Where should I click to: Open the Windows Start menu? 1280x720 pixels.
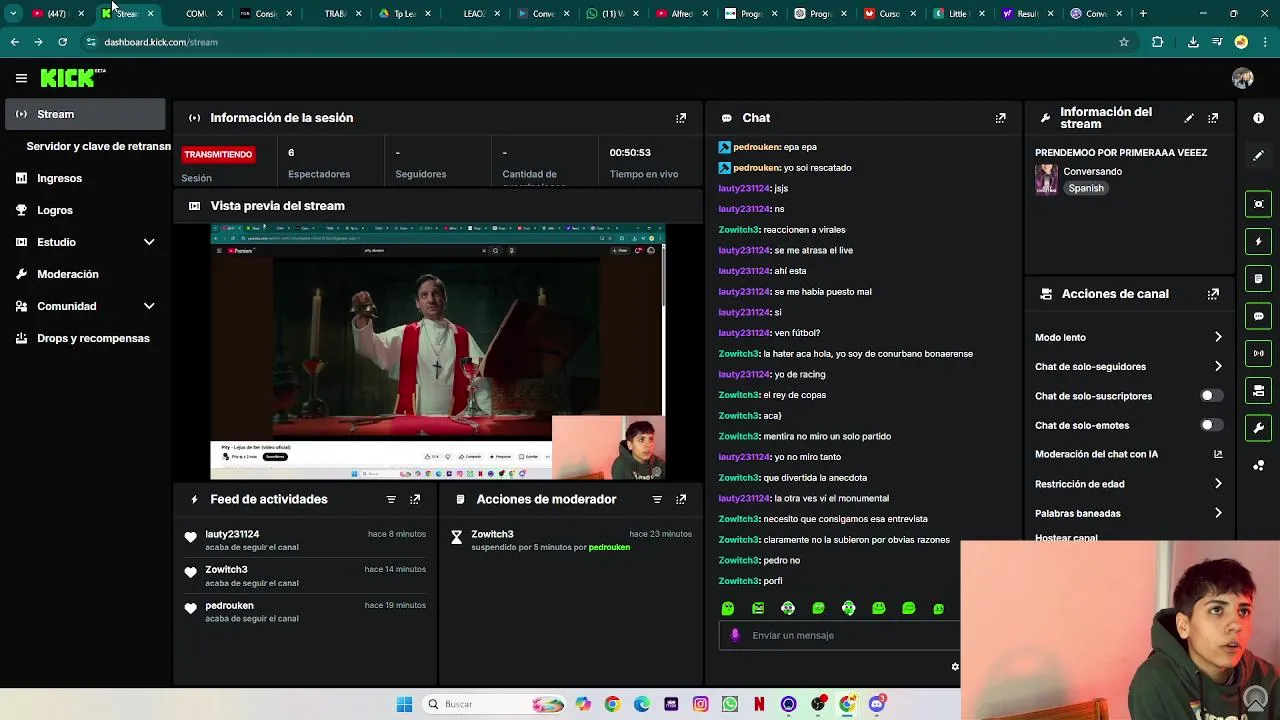404,704
